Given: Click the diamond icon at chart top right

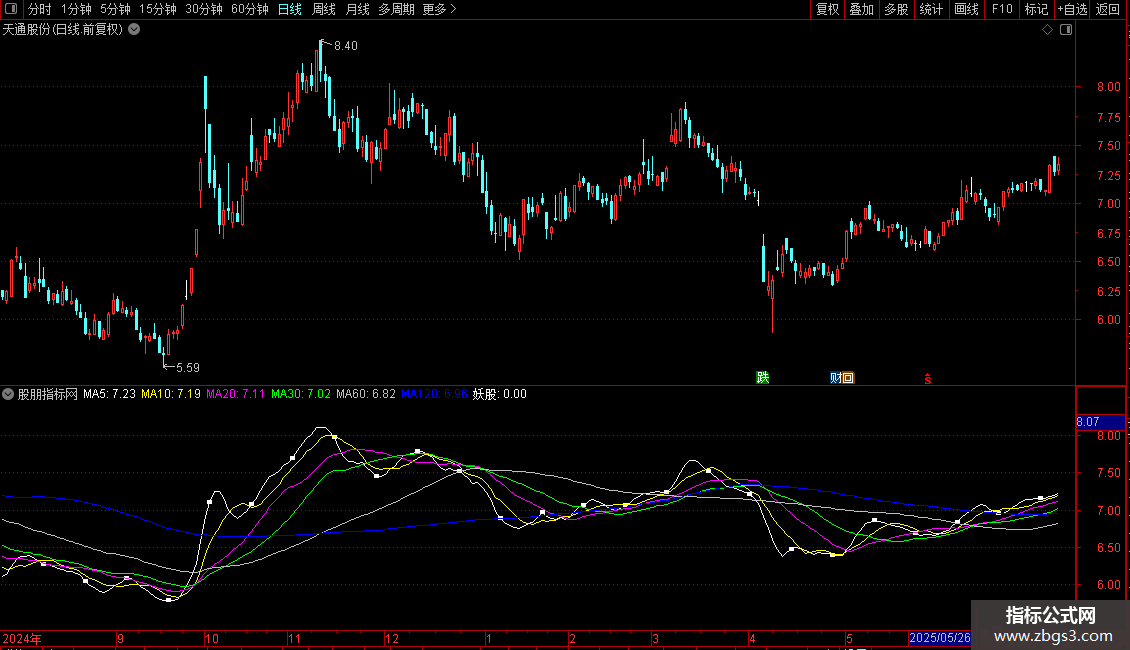Looking at the screenshot, I should [x=1048, y=30].
